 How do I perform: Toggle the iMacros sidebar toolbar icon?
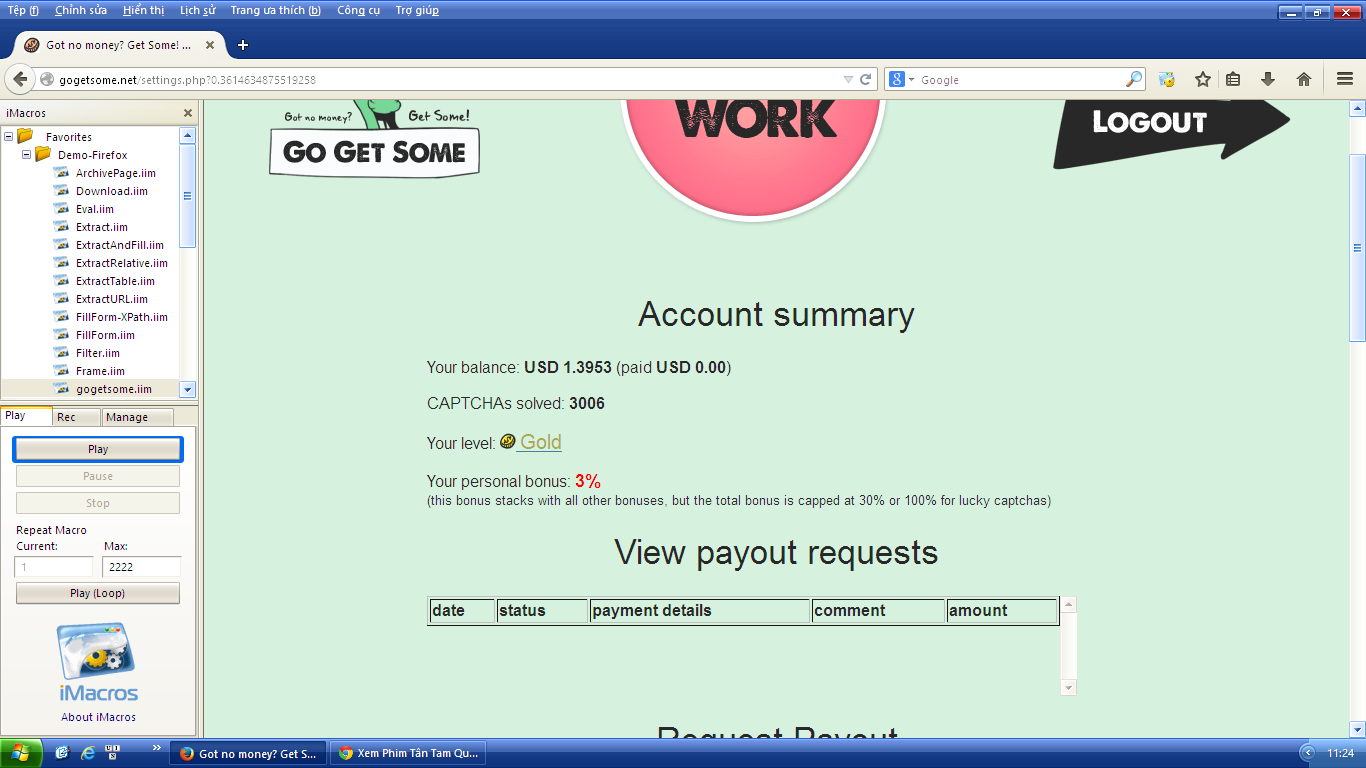(1166, 79)
